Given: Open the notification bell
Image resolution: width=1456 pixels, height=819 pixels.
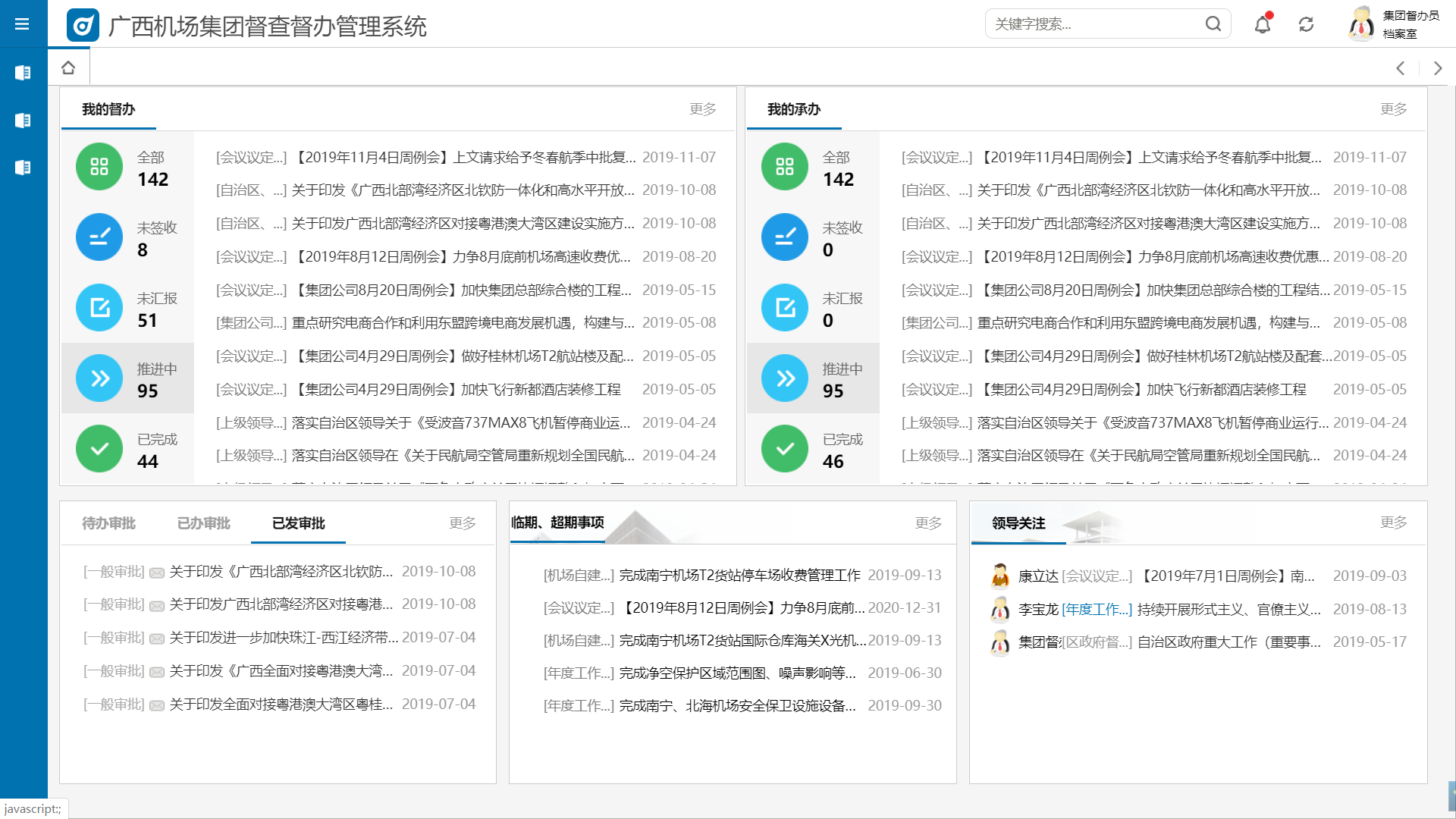Looking at the screenshot, I should [1263, 24].
